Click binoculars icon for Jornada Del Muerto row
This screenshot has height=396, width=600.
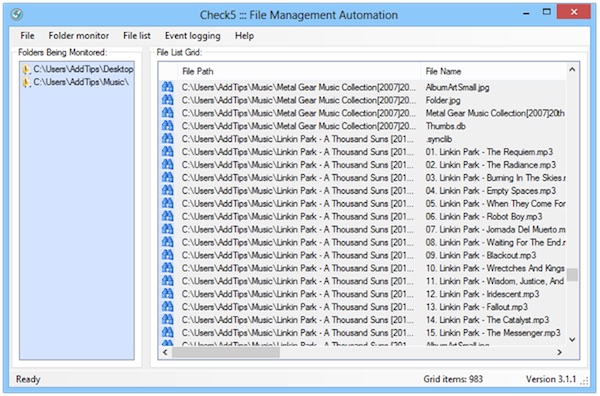click(x=167, y=229)
